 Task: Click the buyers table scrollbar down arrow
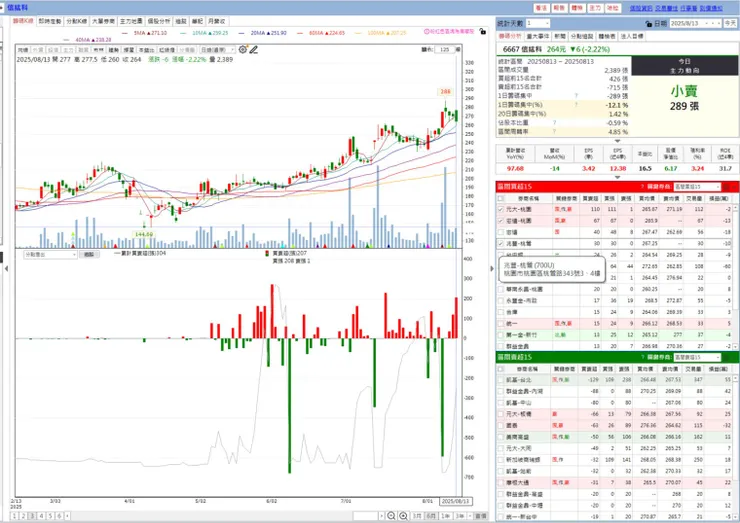click(x=735, y=346)
